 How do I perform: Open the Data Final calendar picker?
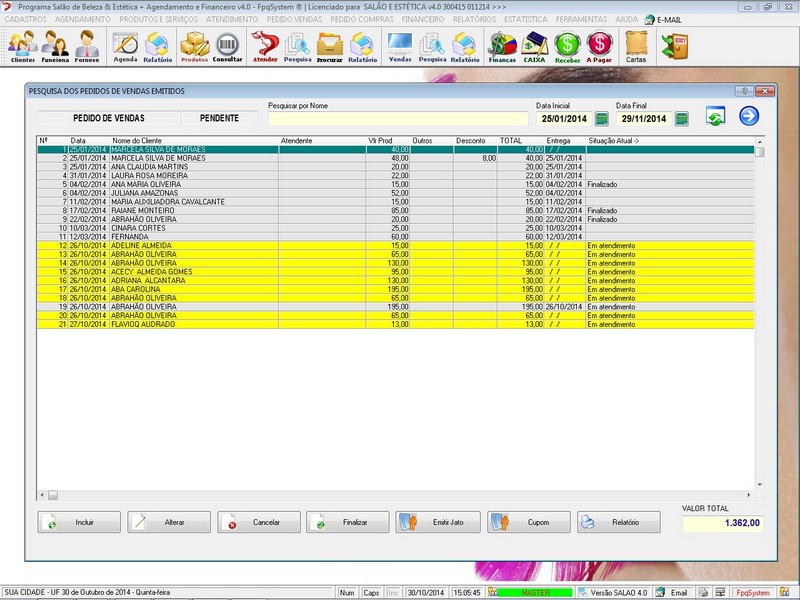[x=682, y=119]
